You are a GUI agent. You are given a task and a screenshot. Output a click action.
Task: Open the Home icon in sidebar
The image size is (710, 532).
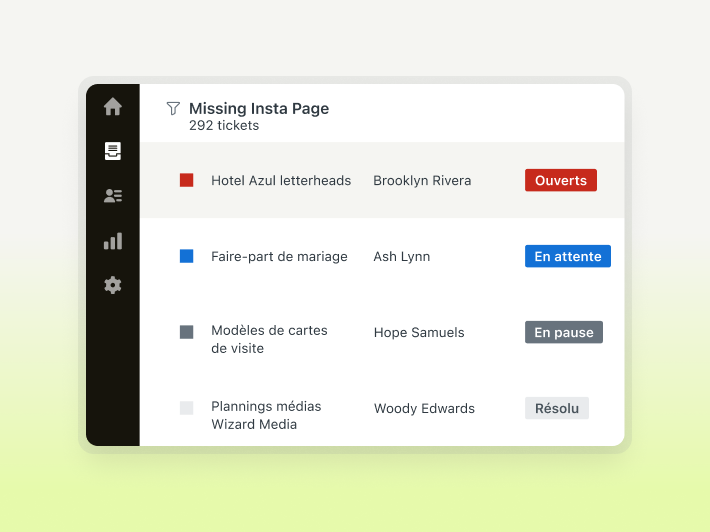[113, 106]
